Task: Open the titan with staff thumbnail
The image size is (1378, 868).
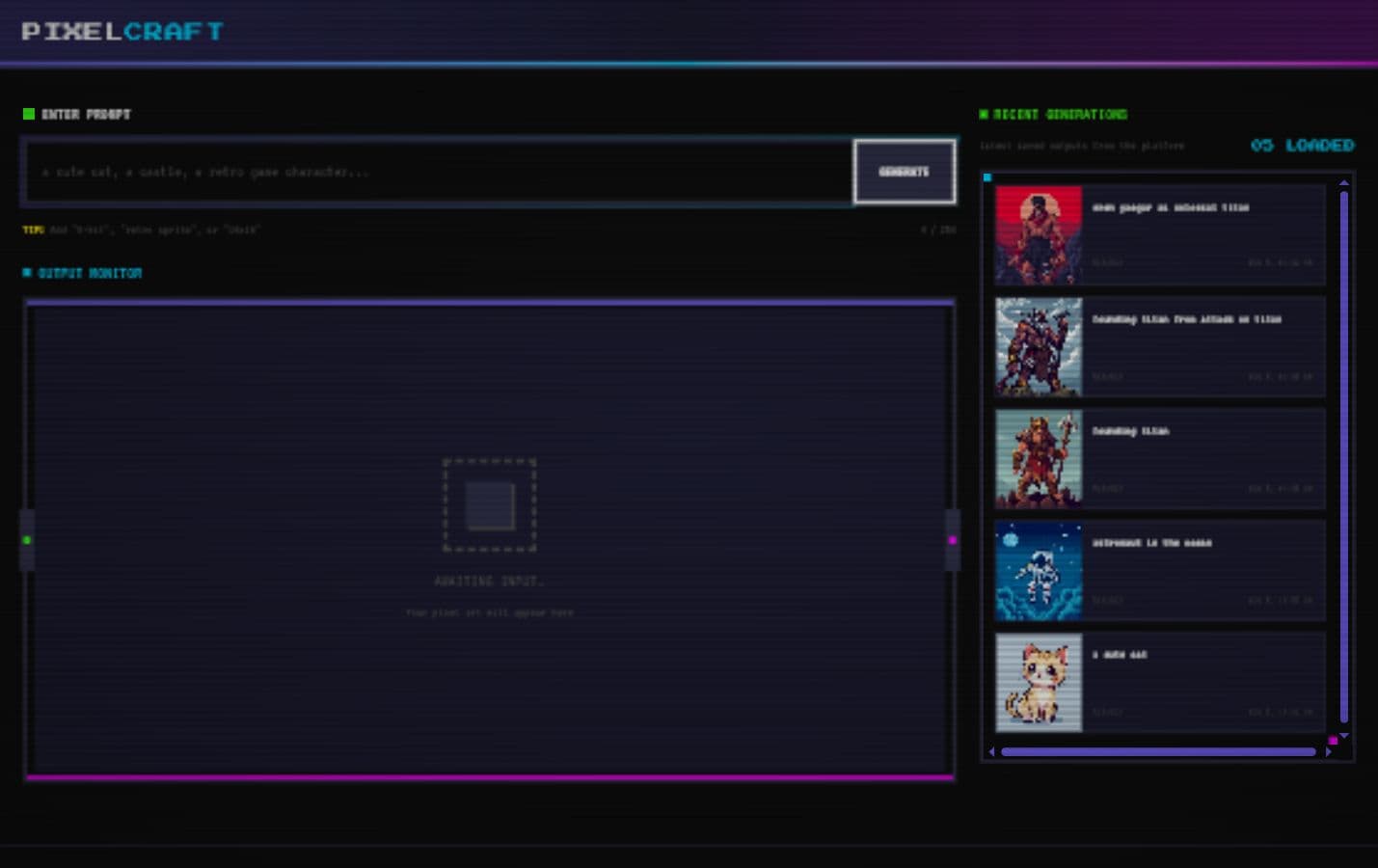Action: tap(1039, 458)
